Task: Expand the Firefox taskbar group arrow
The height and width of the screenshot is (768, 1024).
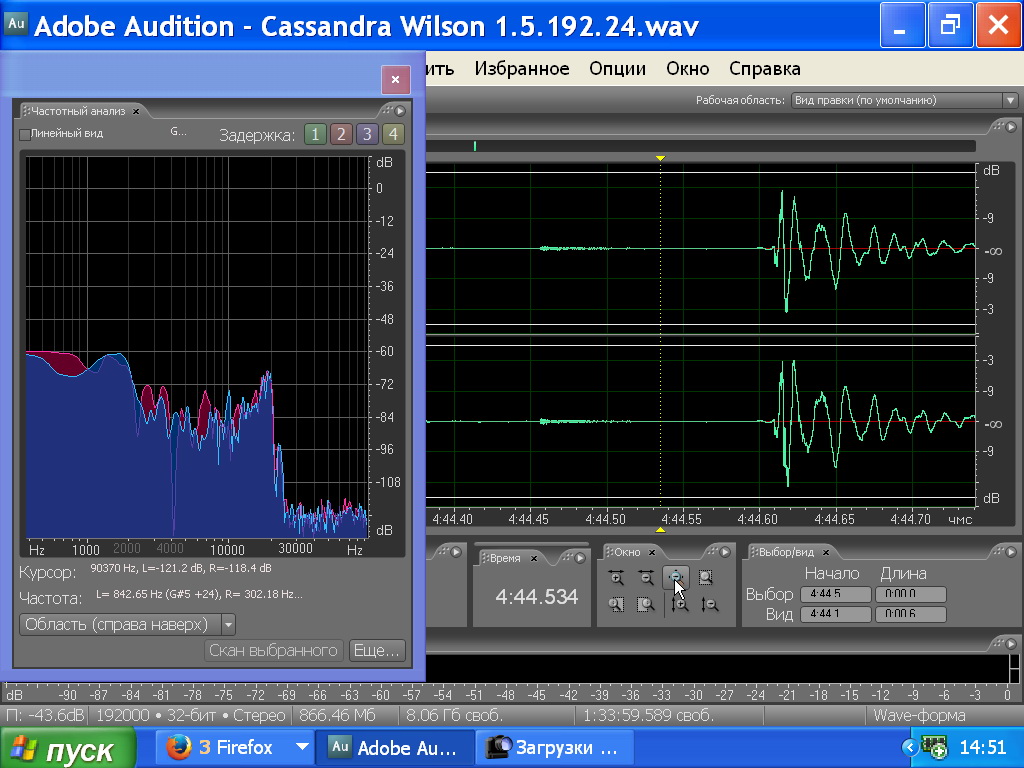Action: (302, 746)
